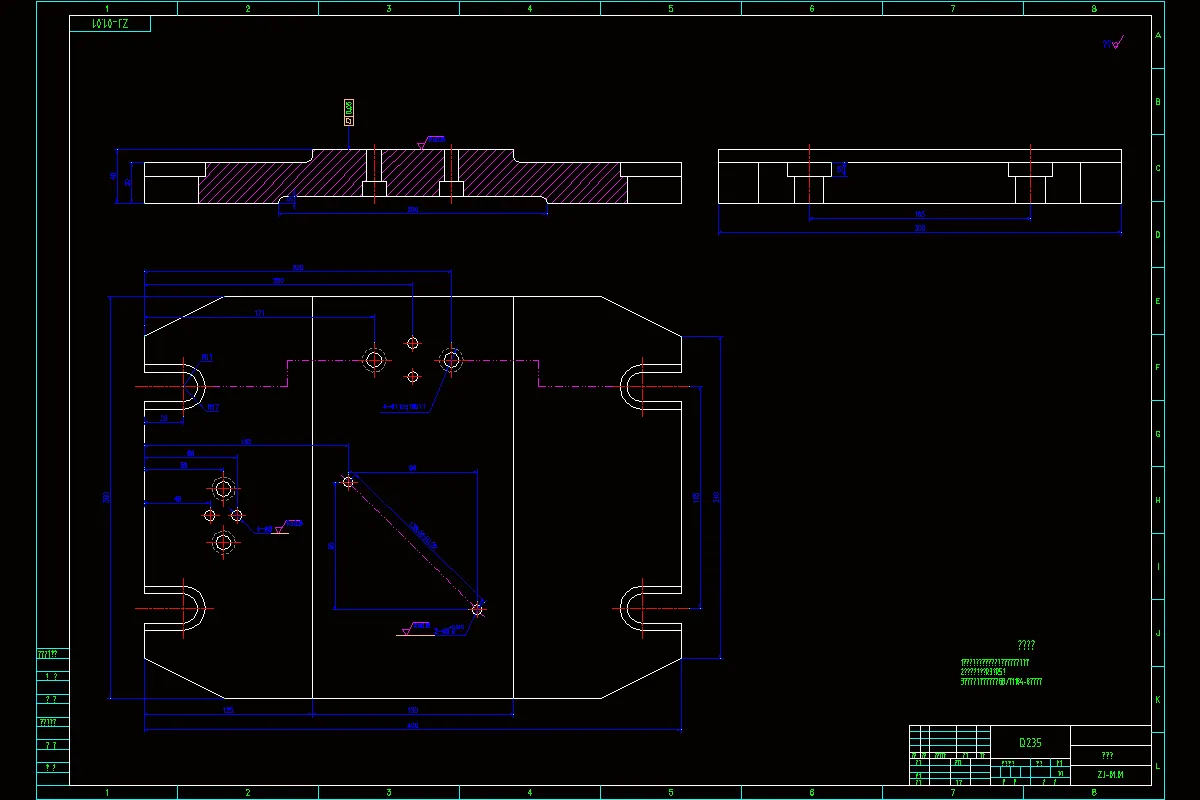Select the rotated drawing number box at top-left corner
The width and height of the screenshot is (1200, 800).
coord(110,24)
